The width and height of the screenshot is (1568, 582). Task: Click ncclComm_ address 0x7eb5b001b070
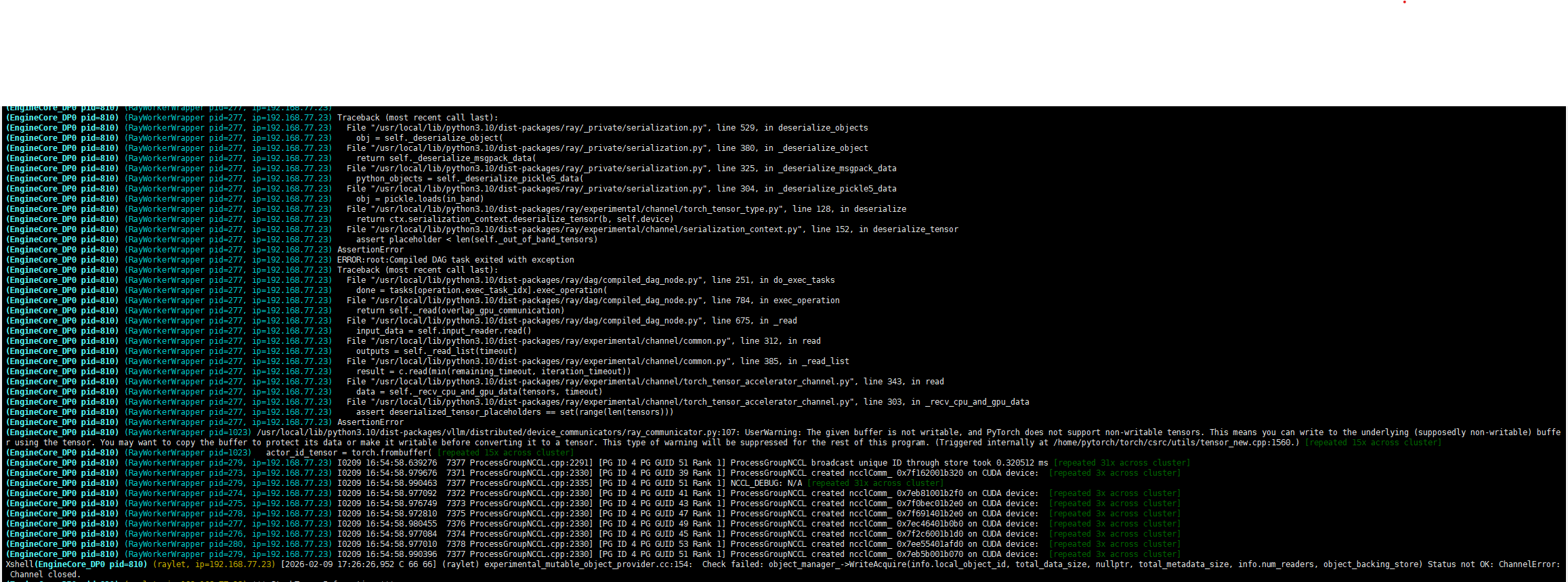pyautogui.click(x=930, y=554)
